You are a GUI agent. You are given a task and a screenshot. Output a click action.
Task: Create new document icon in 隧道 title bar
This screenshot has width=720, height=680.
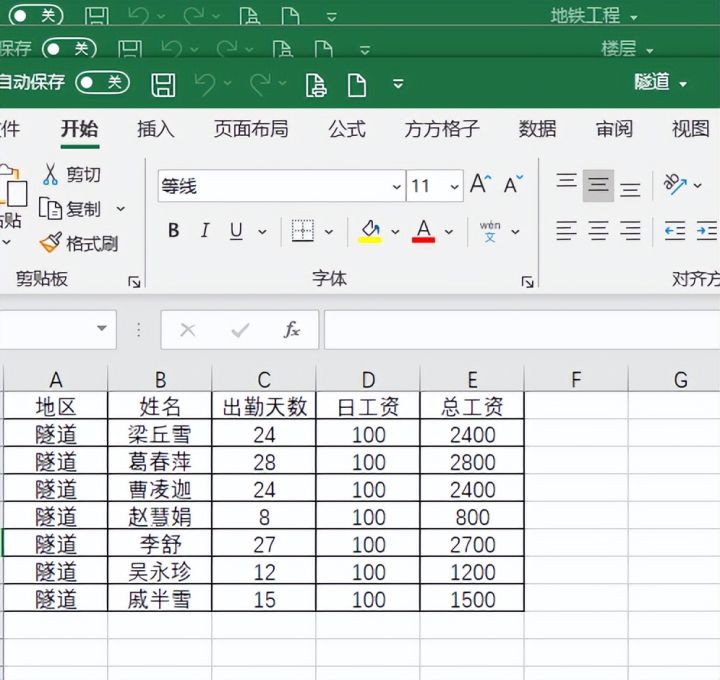pyautogui.click(x=357, y=85)
